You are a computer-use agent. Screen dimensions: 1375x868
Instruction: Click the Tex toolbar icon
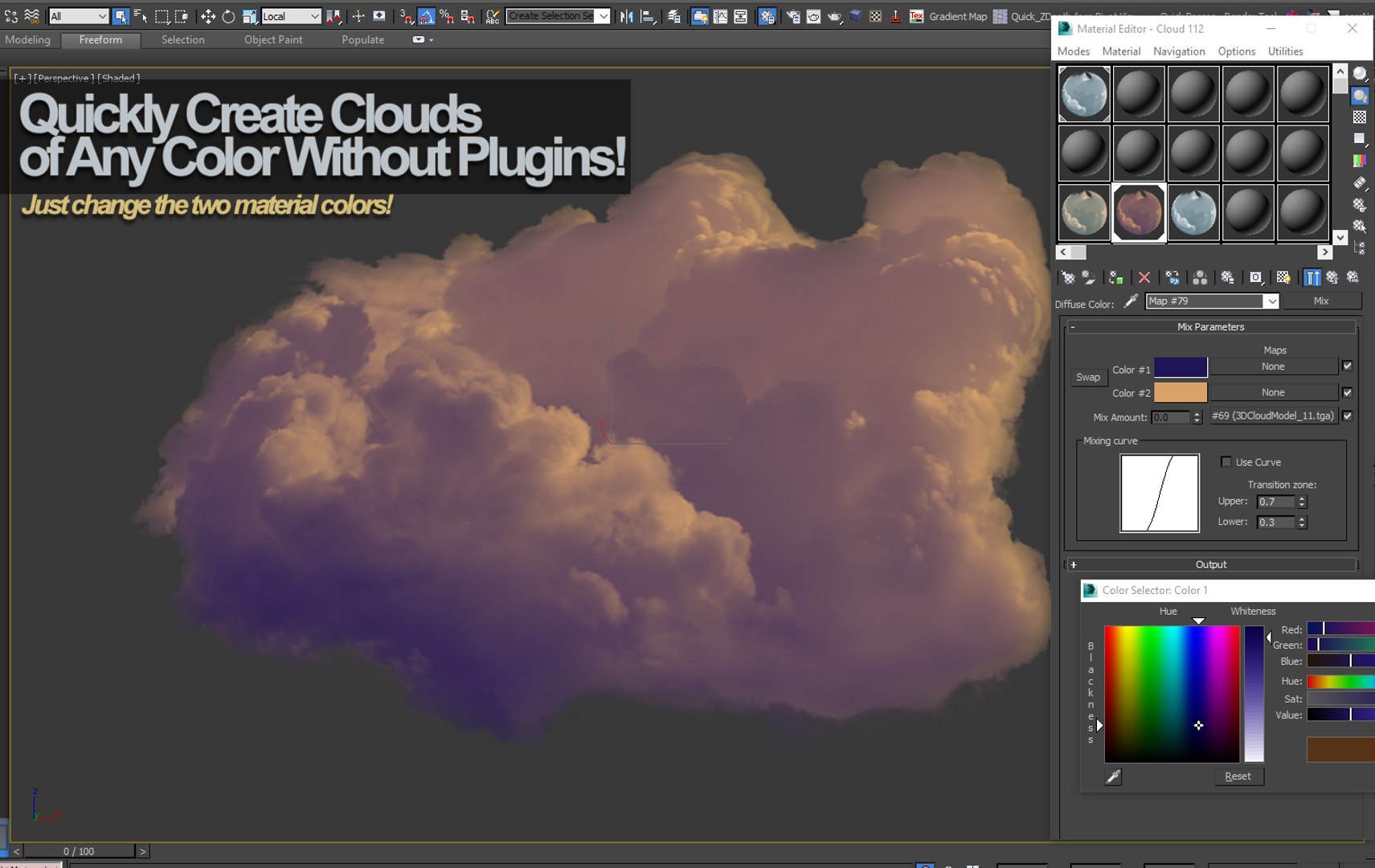click(x=916, y=16)
